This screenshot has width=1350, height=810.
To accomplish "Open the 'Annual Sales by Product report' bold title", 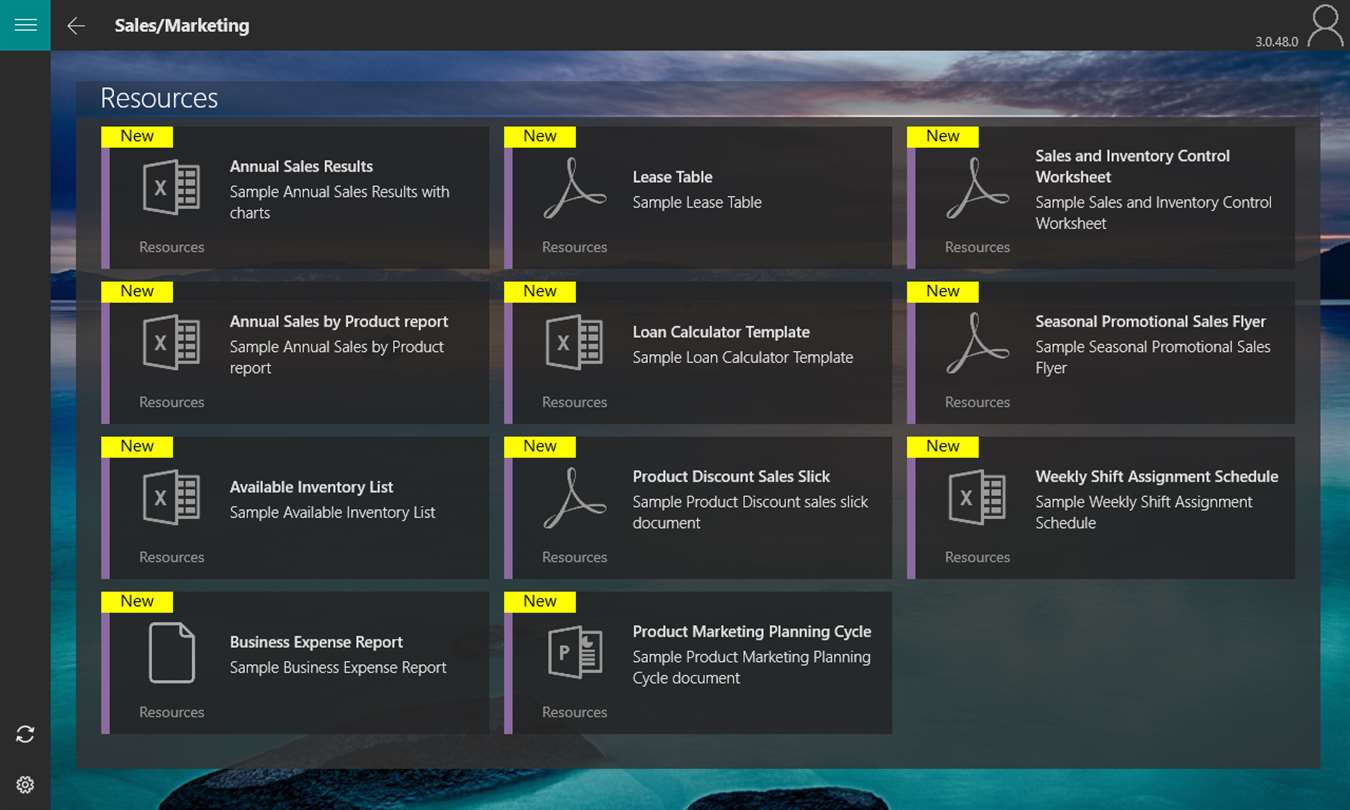I will pos(339,322).
